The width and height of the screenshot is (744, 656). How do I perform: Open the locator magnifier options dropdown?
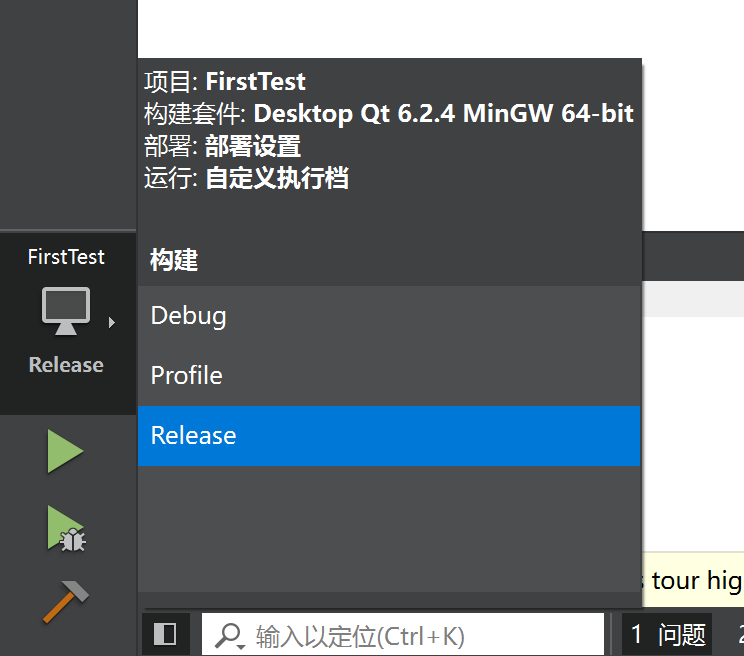coord(230,636)
